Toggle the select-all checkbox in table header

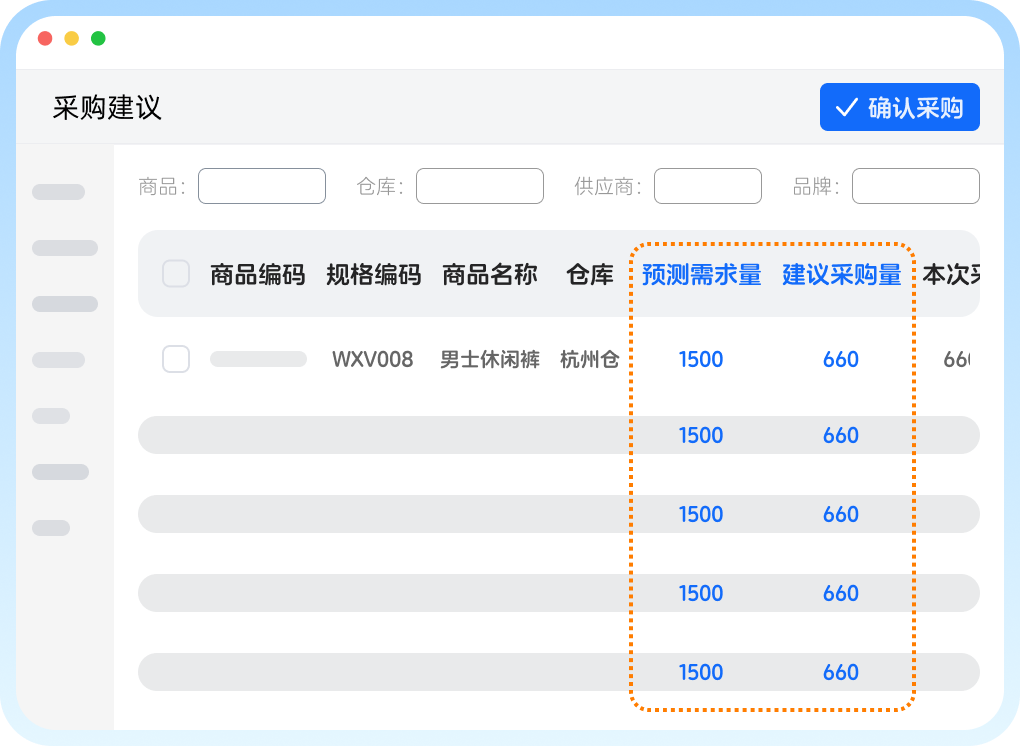(x=176, y=274)
